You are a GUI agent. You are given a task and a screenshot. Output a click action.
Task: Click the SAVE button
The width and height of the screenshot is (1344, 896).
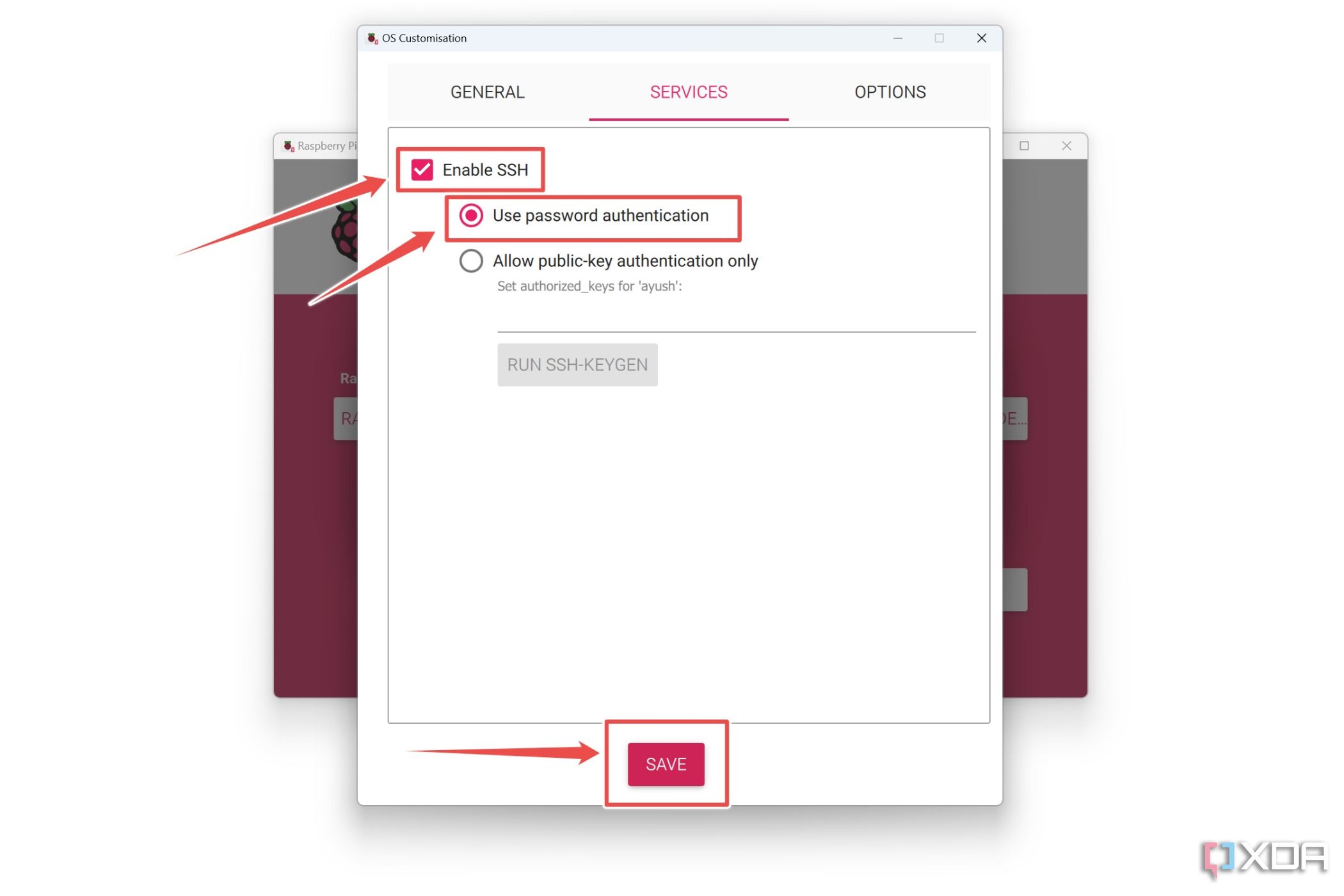pos(666,764)
